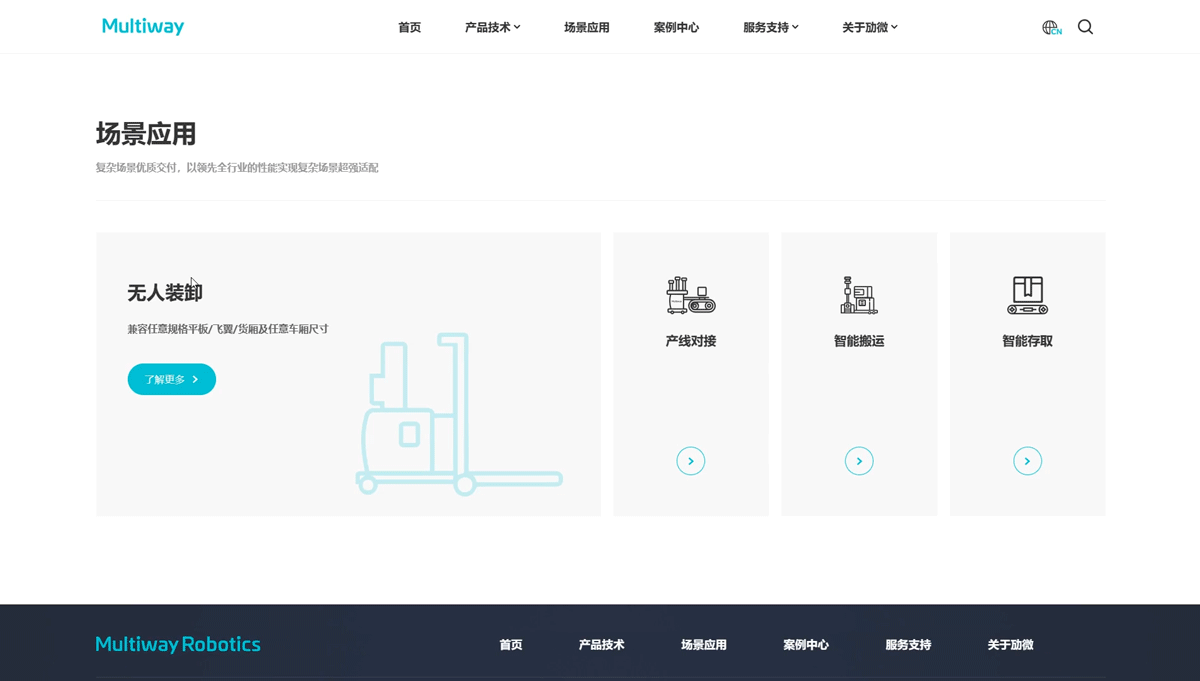The image size is (1200, 681).
Task: Expand the 关于劢微 dropdown menu
Action: (x=869, y=28)
